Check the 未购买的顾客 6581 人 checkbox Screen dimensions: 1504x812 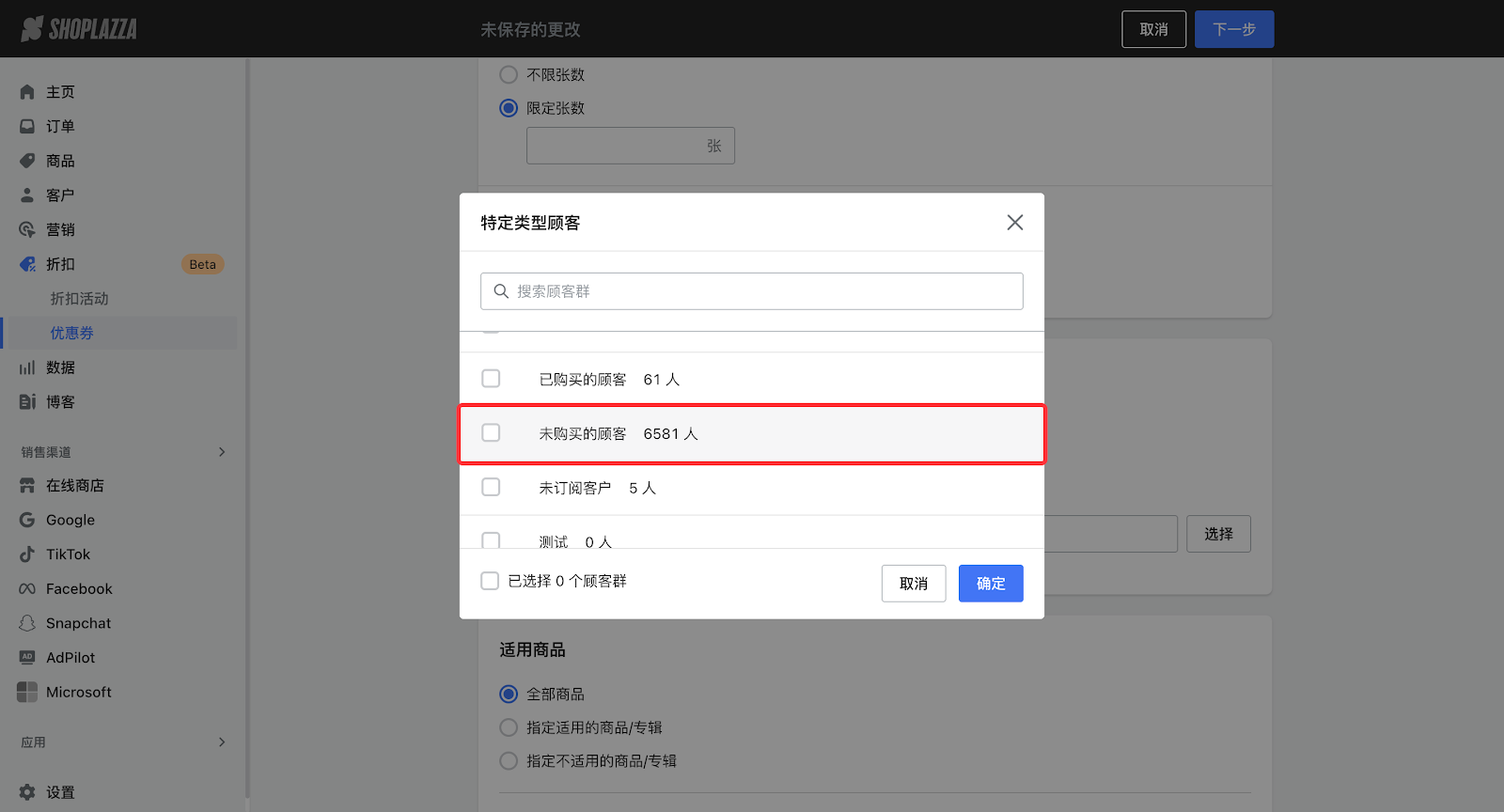(491, 433)
